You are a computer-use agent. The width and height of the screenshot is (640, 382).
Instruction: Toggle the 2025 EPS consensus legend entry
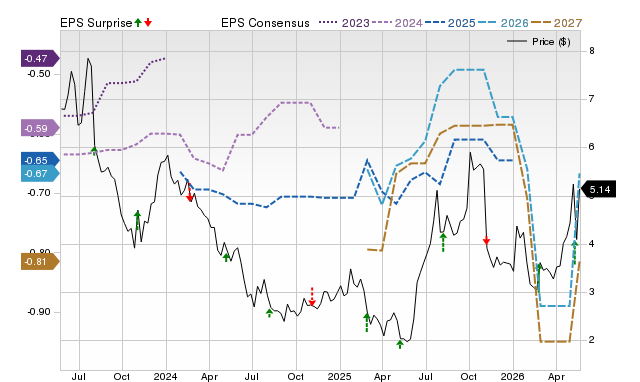450,23
